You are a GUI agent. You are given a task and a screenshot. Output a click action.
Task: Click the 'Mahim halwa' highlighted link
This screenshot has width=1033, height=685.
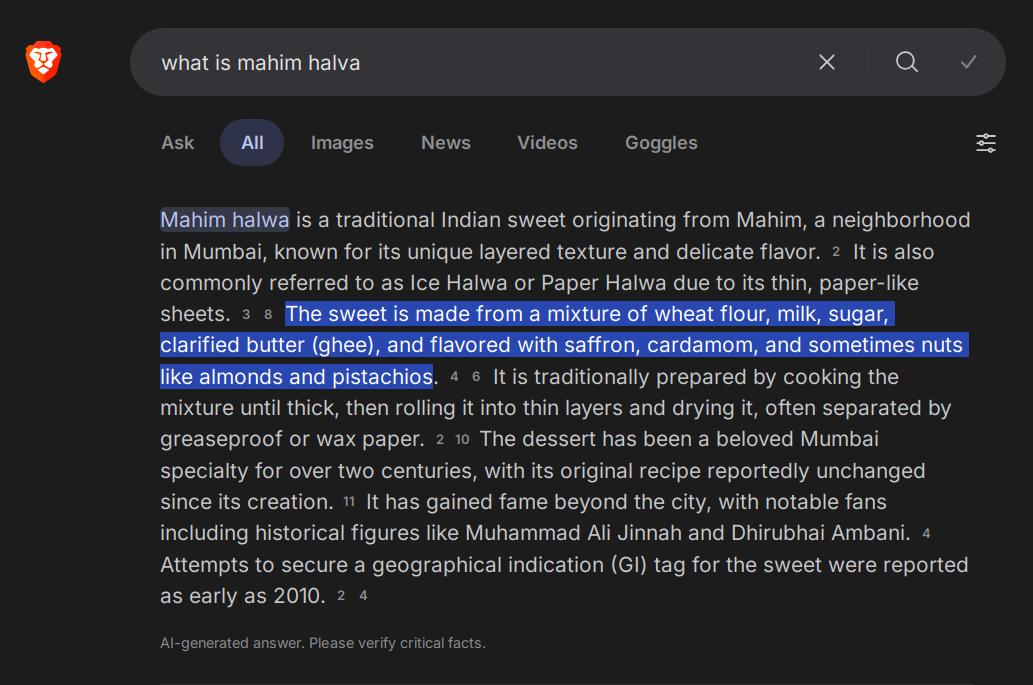[x=225, y=220]
